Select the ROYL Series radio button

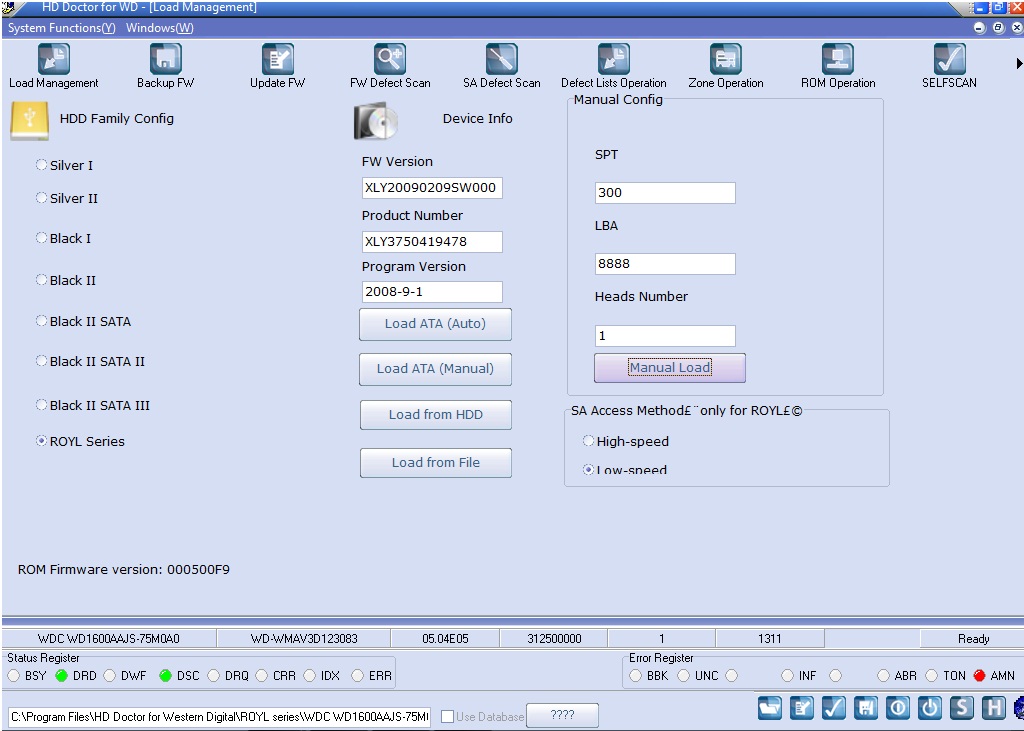click(42, 441)
